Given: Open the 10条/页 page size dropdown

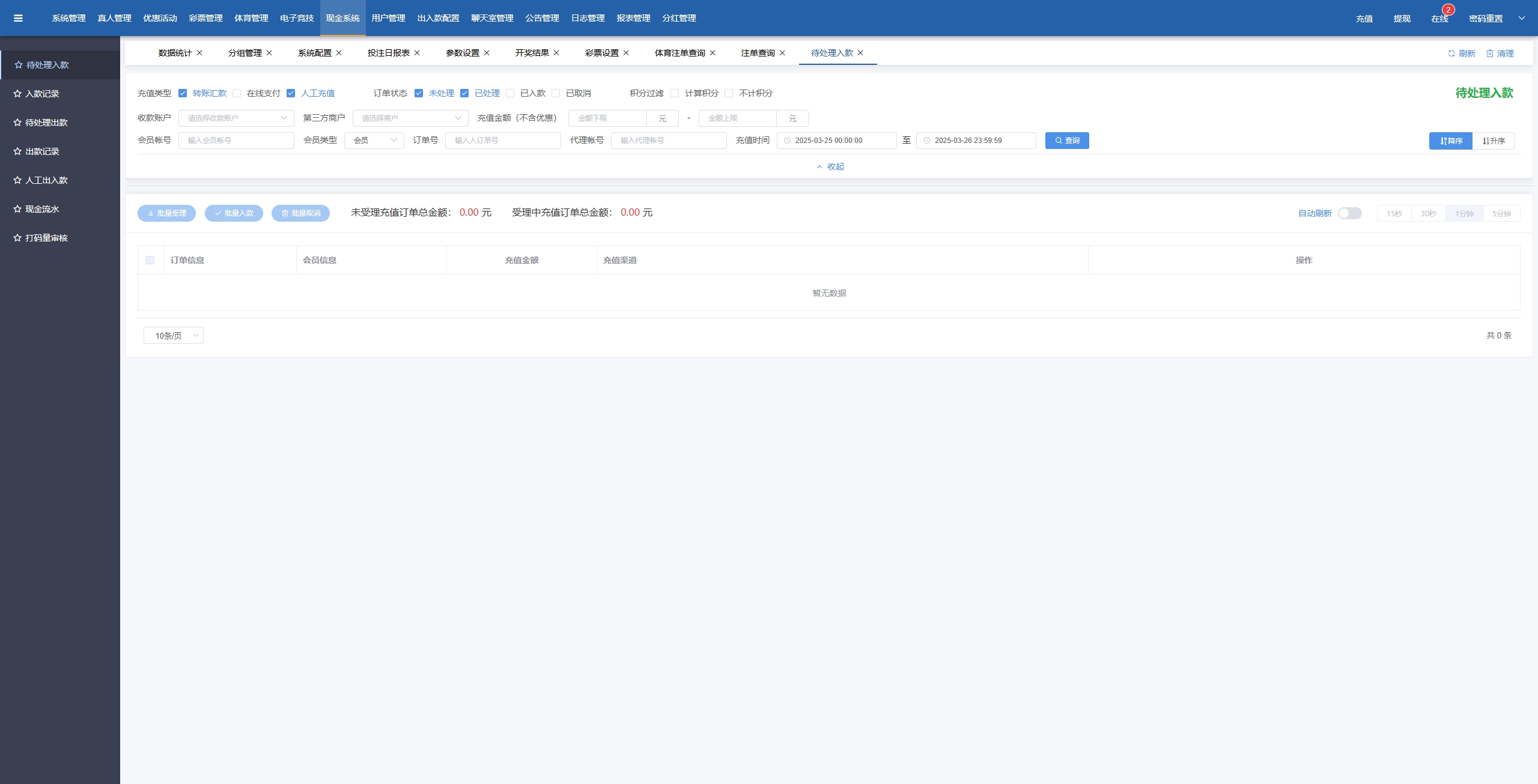Looking at the screenshot, I should tap(174, 335).
